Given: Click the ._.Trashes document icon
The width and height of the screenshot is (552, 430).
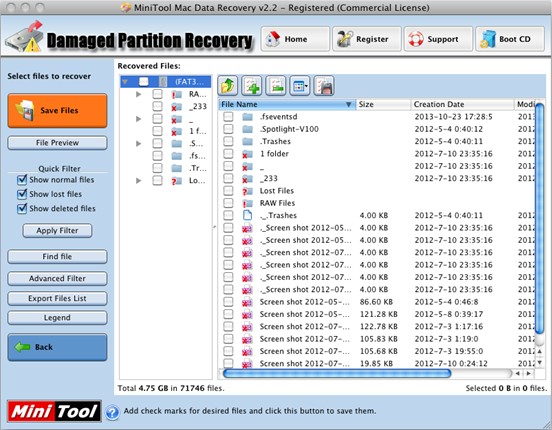Looking at the screenshot, I should 247,215.
